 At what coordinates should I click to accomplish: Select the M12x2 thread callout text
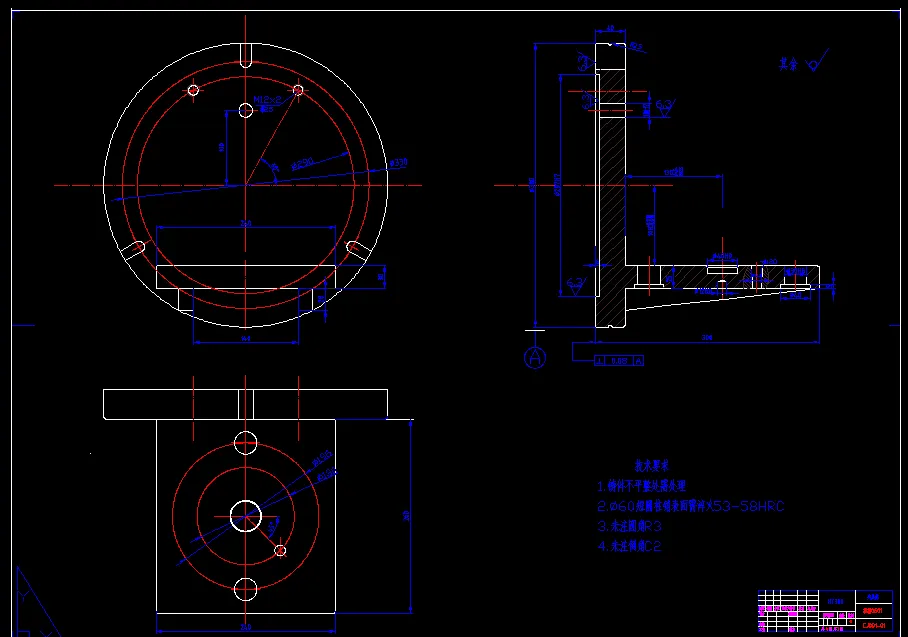coord(267,100)
